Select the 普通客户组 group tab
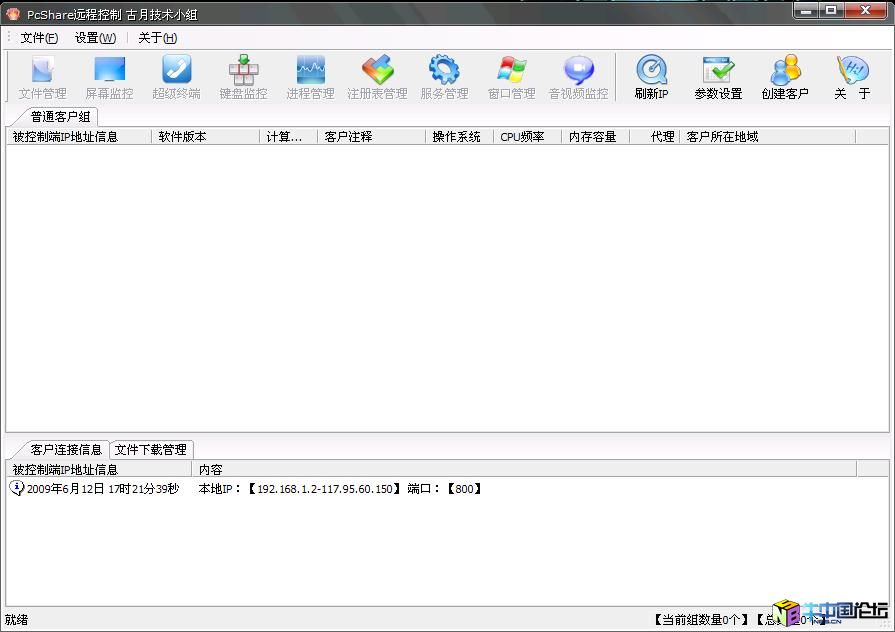The width and height of the screenshot is (895, 632). (x=60, y=117)
